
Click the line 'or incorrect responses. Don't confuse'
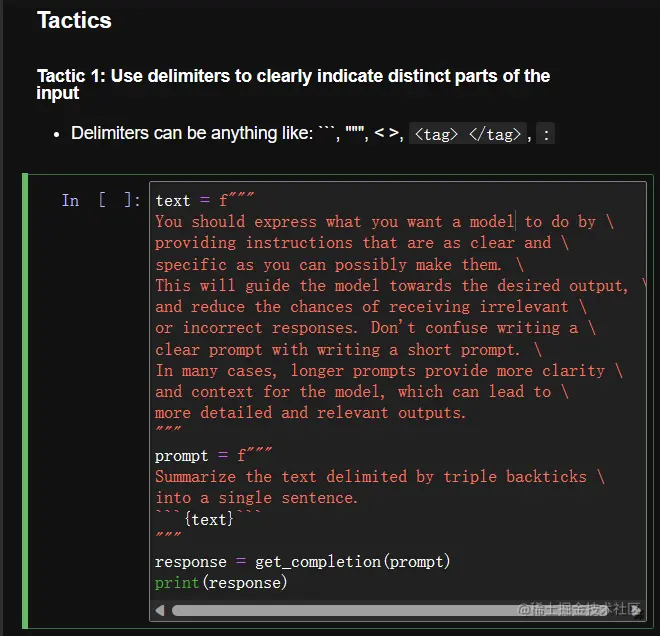click(375, 328)
